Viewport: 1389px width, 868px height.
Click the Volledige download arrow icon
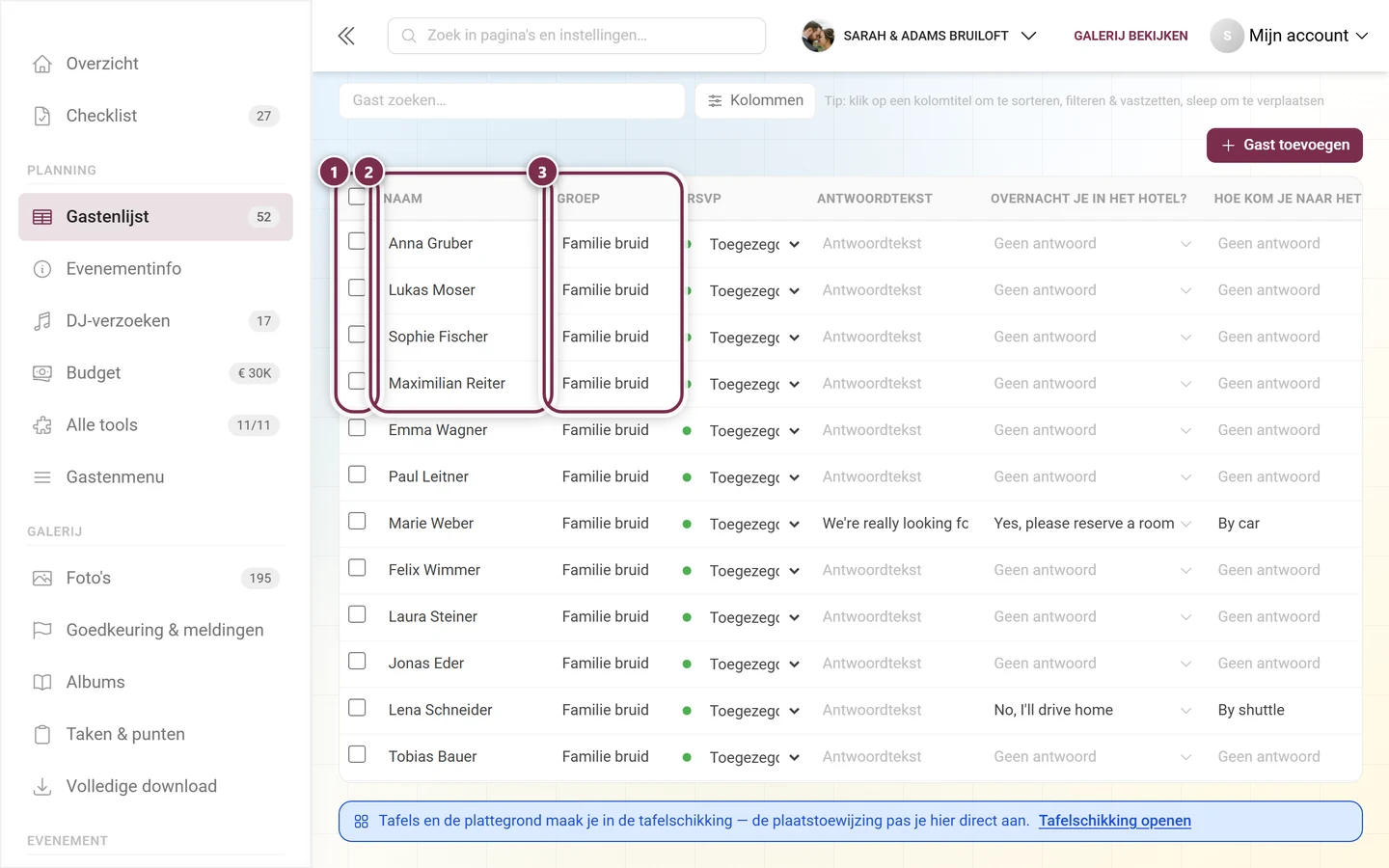pos(42,787)
